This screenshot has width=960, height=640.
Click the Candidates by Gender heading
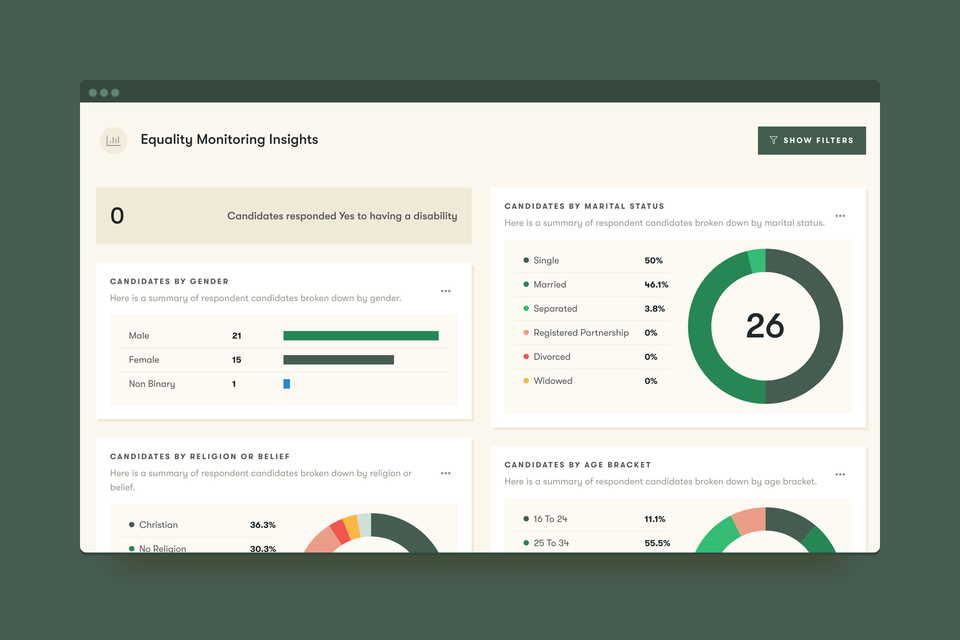tap(169, 281)
